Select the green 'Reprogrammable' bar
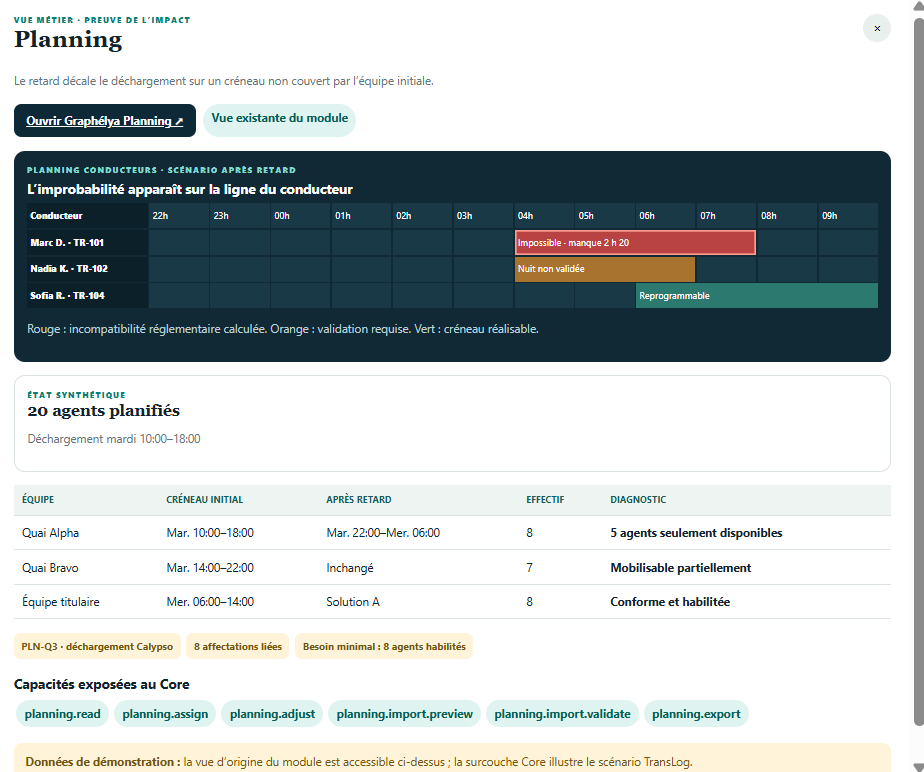Screen dimensions: 924x772 757,296
